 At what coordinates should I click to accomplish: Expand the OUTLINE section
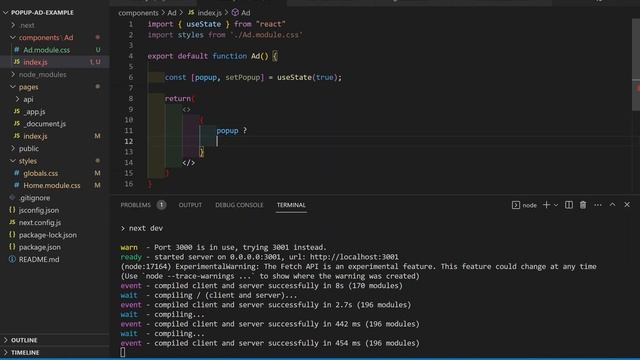point(6,340)
